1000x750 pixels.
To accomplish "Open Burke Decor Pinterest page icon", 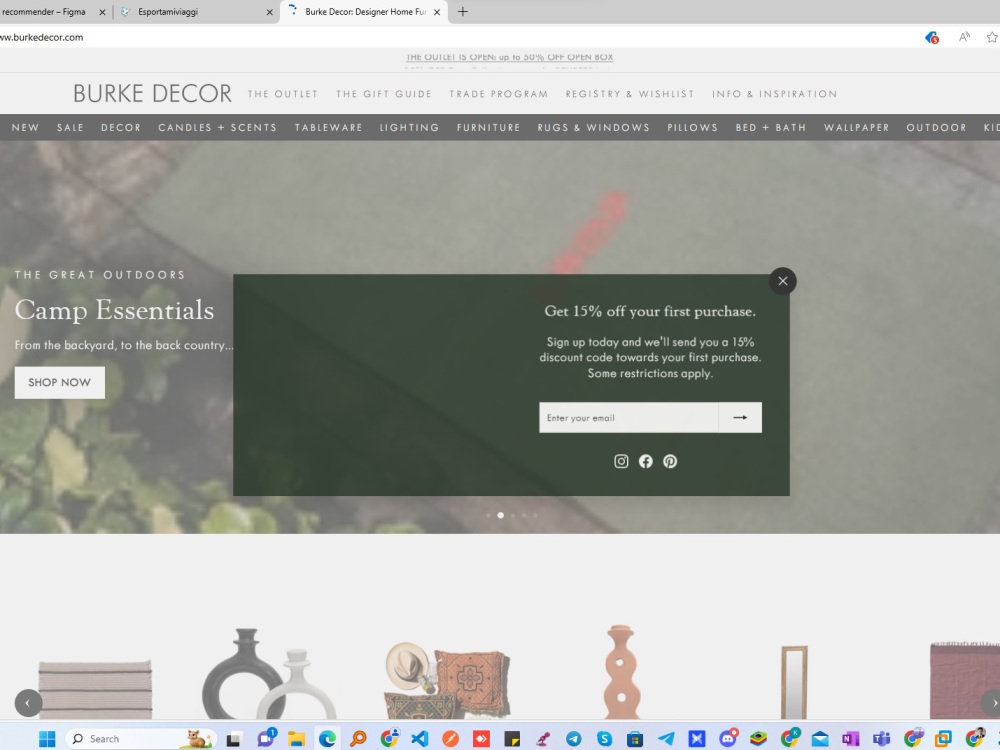I will coord(670,461).
